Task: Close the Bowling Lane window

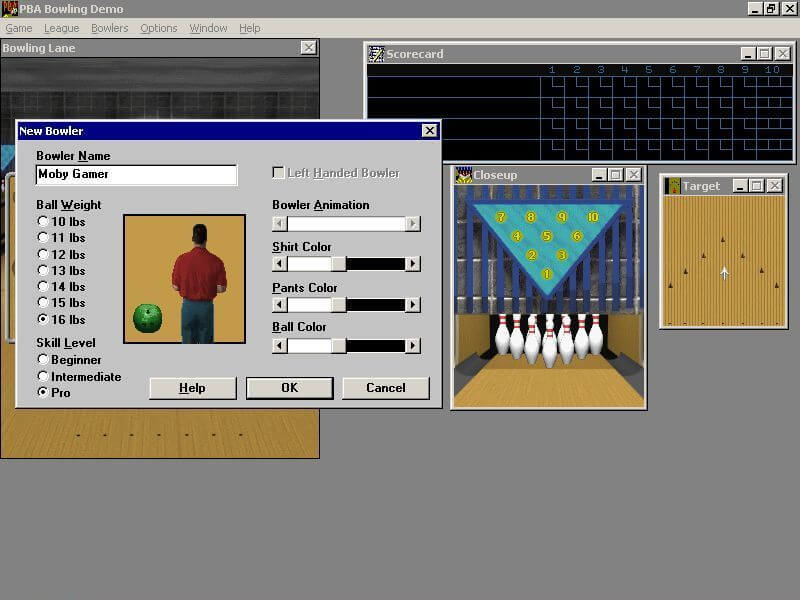Action: [x=308, y=47]
